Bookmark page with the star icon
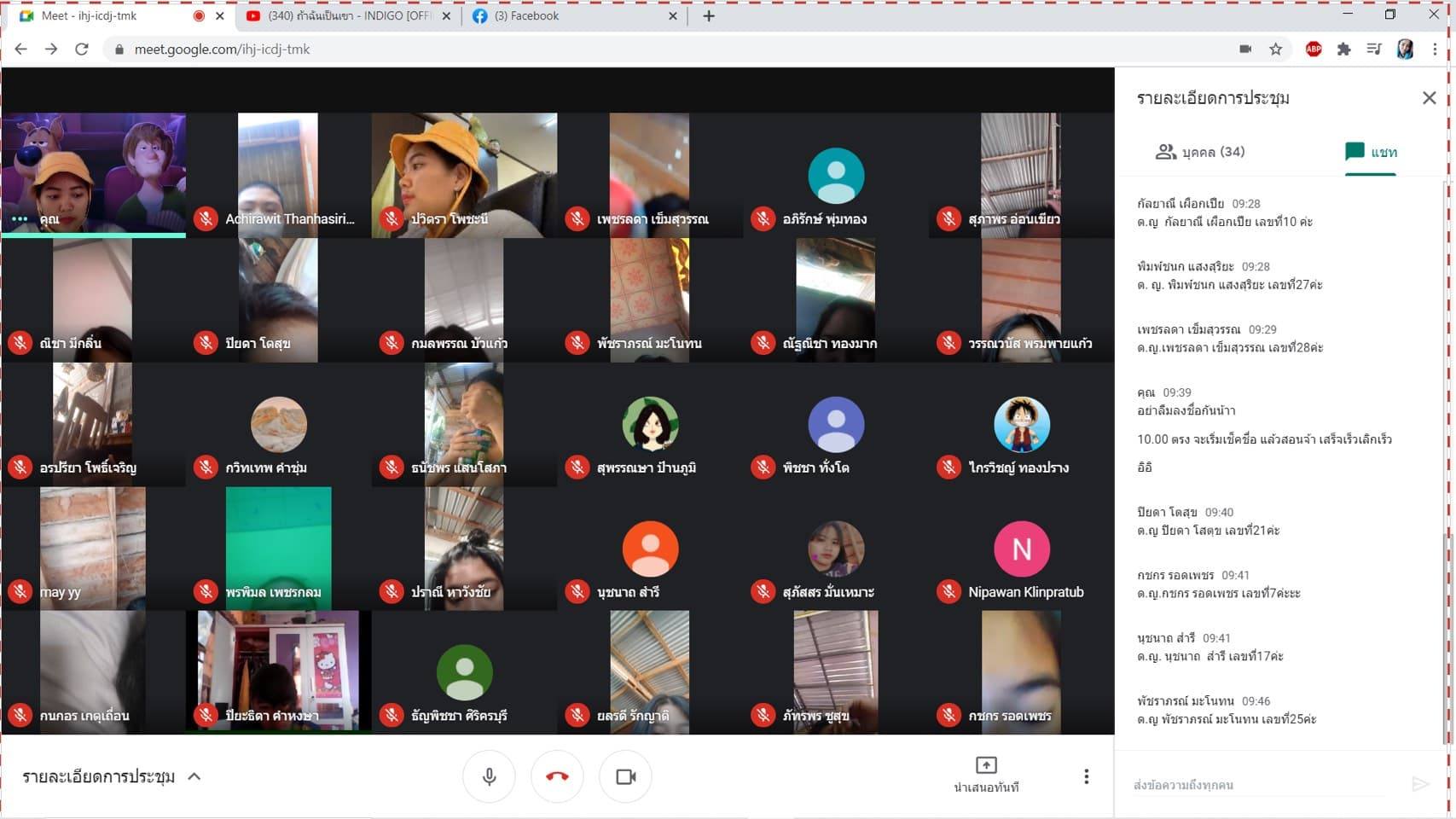 point(1276,49)
